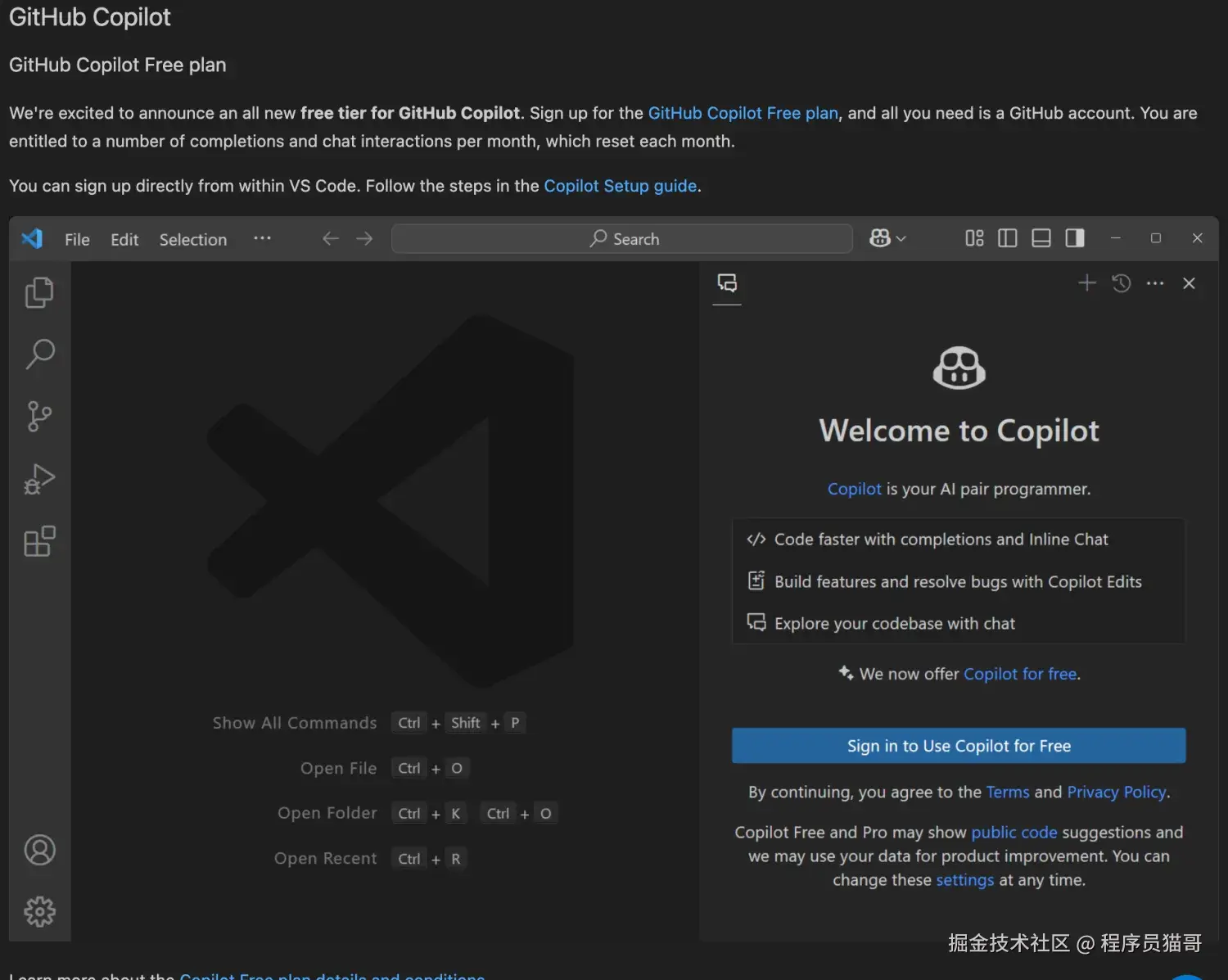The image size is (1228, 980).
Task: Open the Copilot for free link
Action: pos(1020,674)
